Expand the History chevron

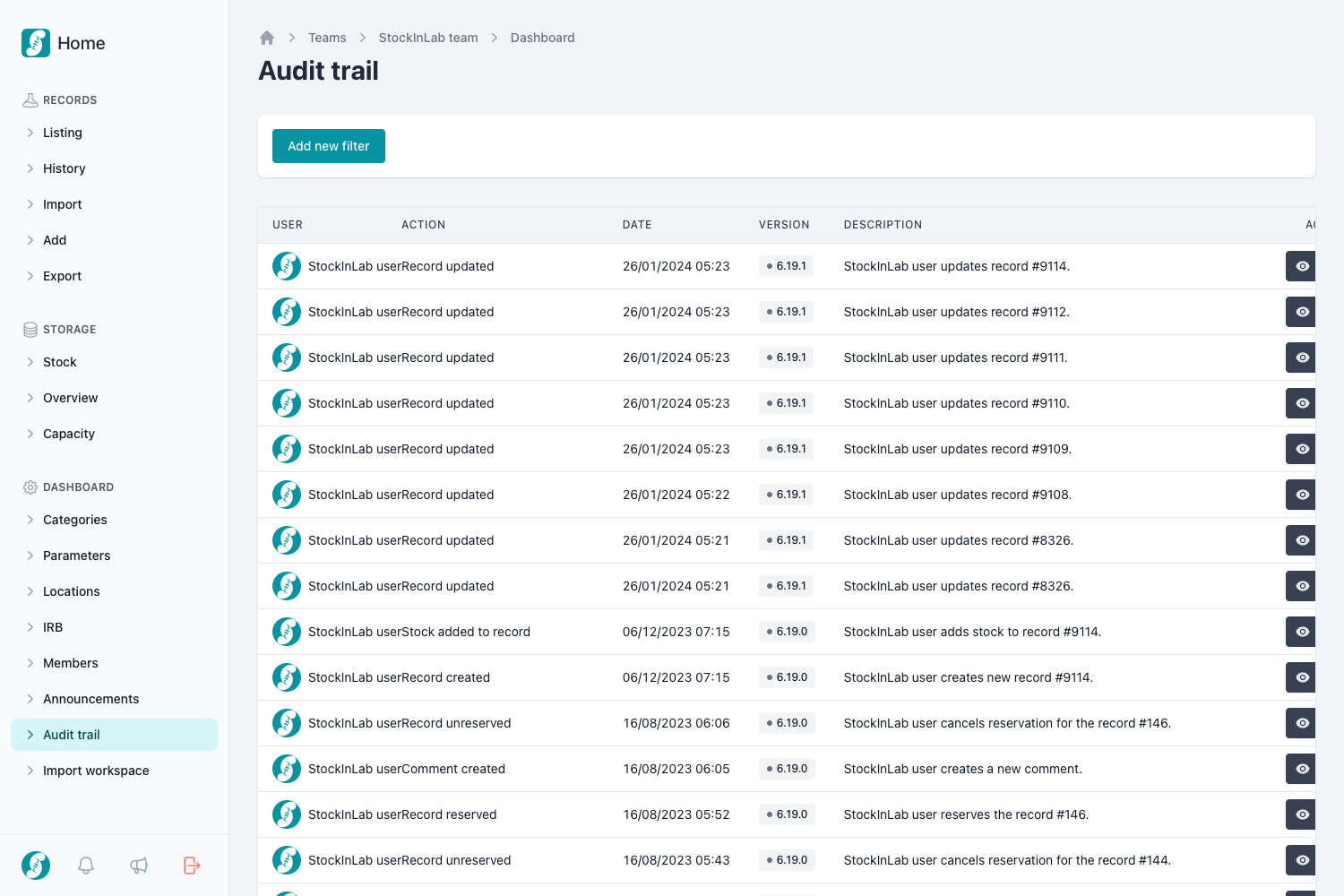[30, 168]
